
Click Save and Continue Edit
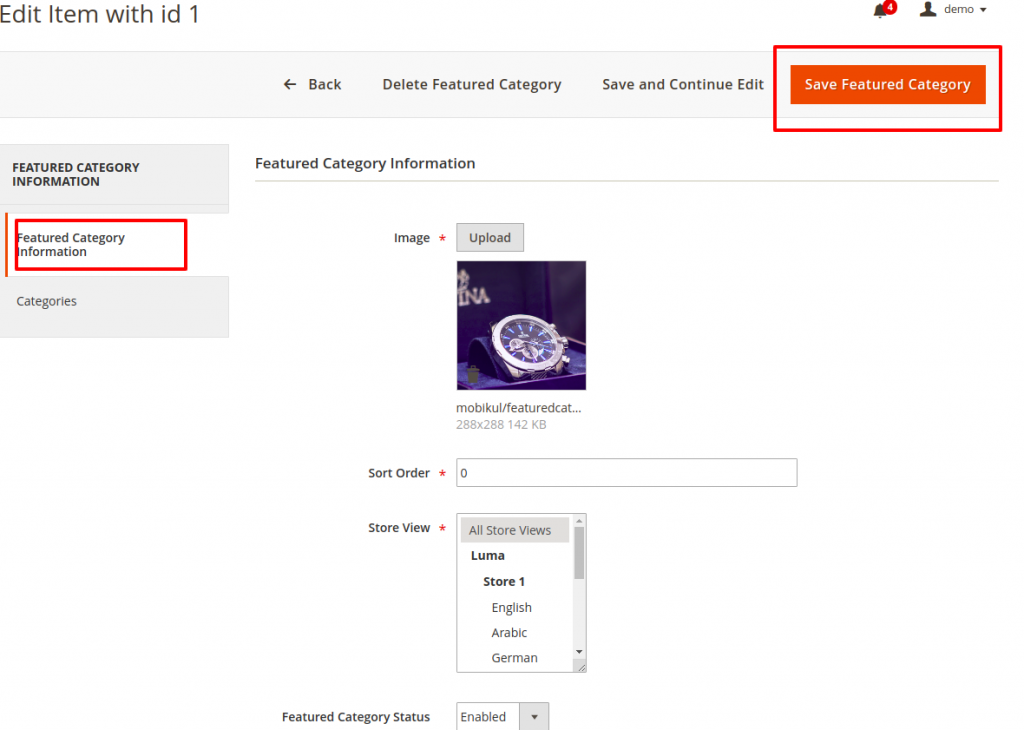point(682,85)
